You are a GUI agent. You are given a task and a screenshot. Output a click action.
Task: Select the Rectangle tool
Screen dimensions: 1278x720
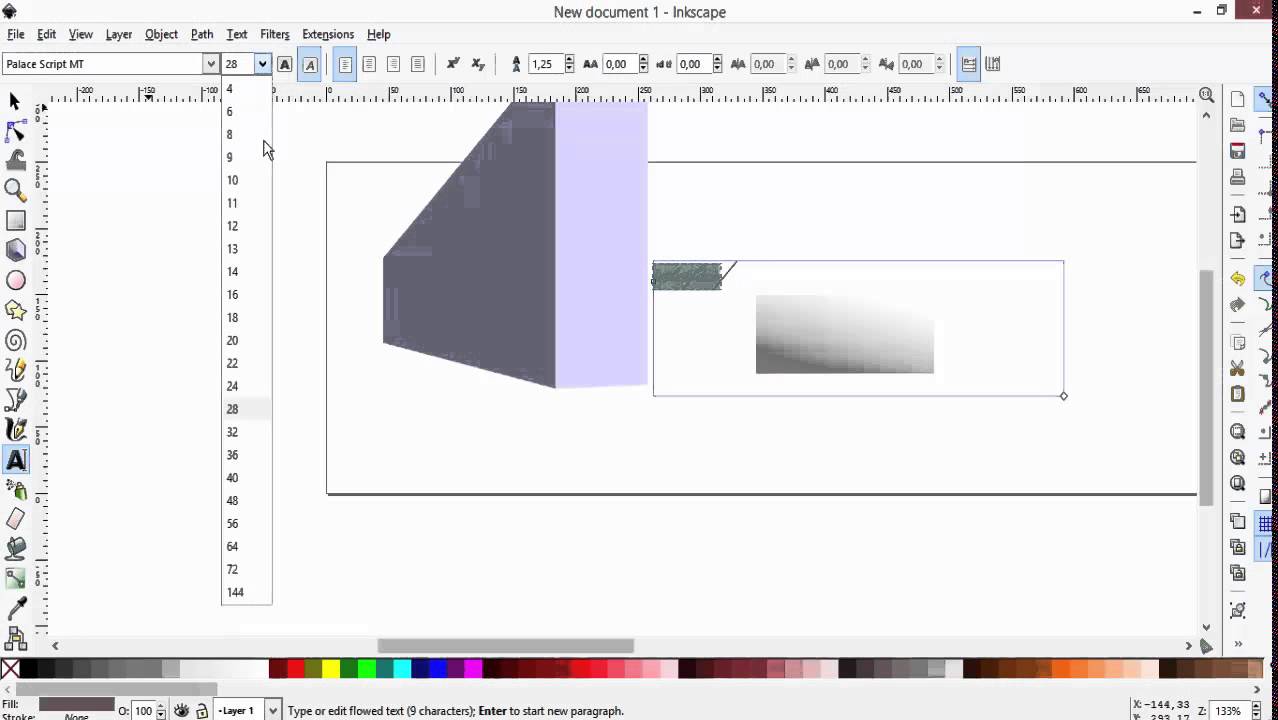click(15, 220)
